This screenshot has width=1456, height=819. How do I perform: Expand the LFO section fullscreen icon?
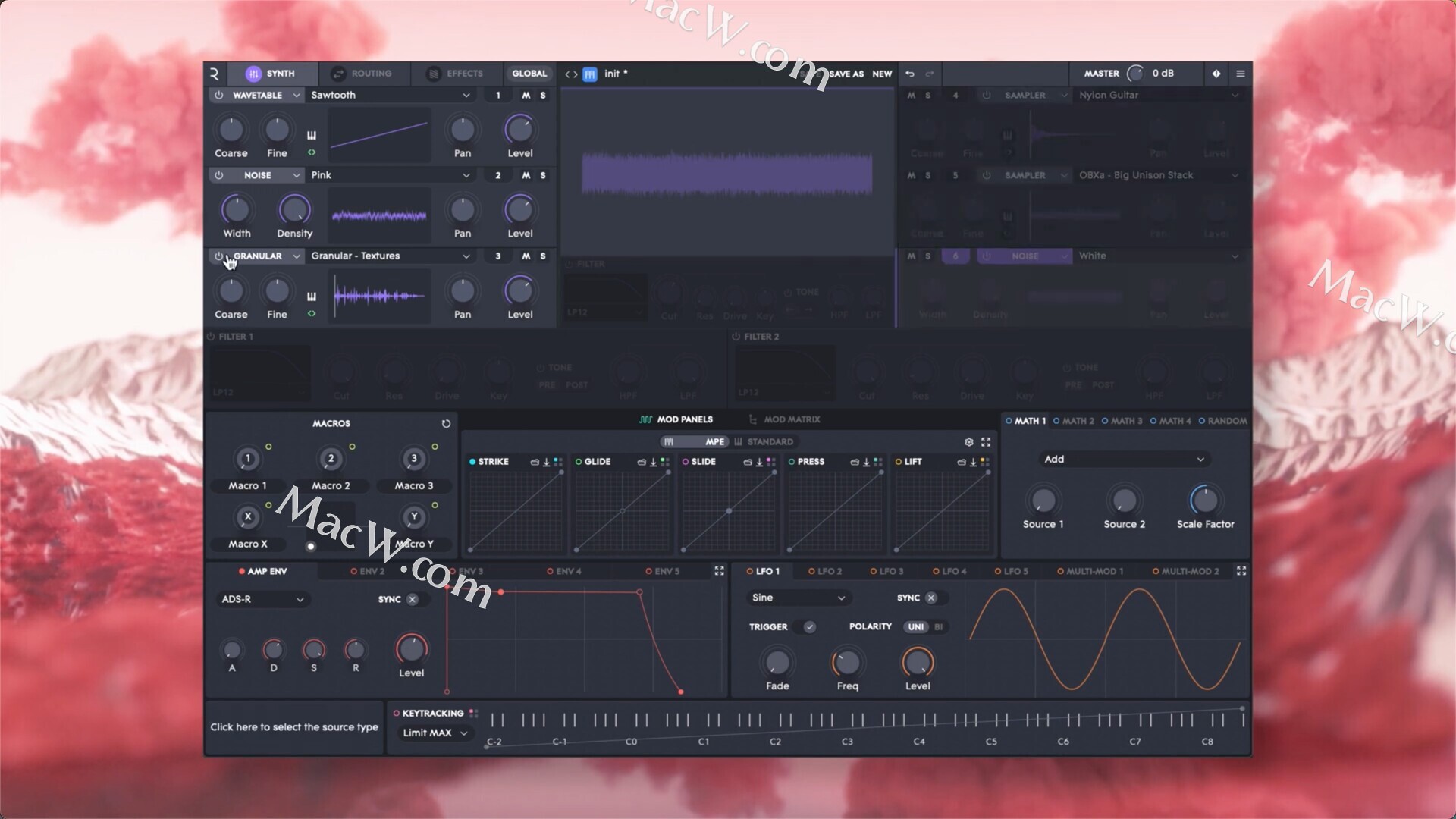coord(1241,571)
